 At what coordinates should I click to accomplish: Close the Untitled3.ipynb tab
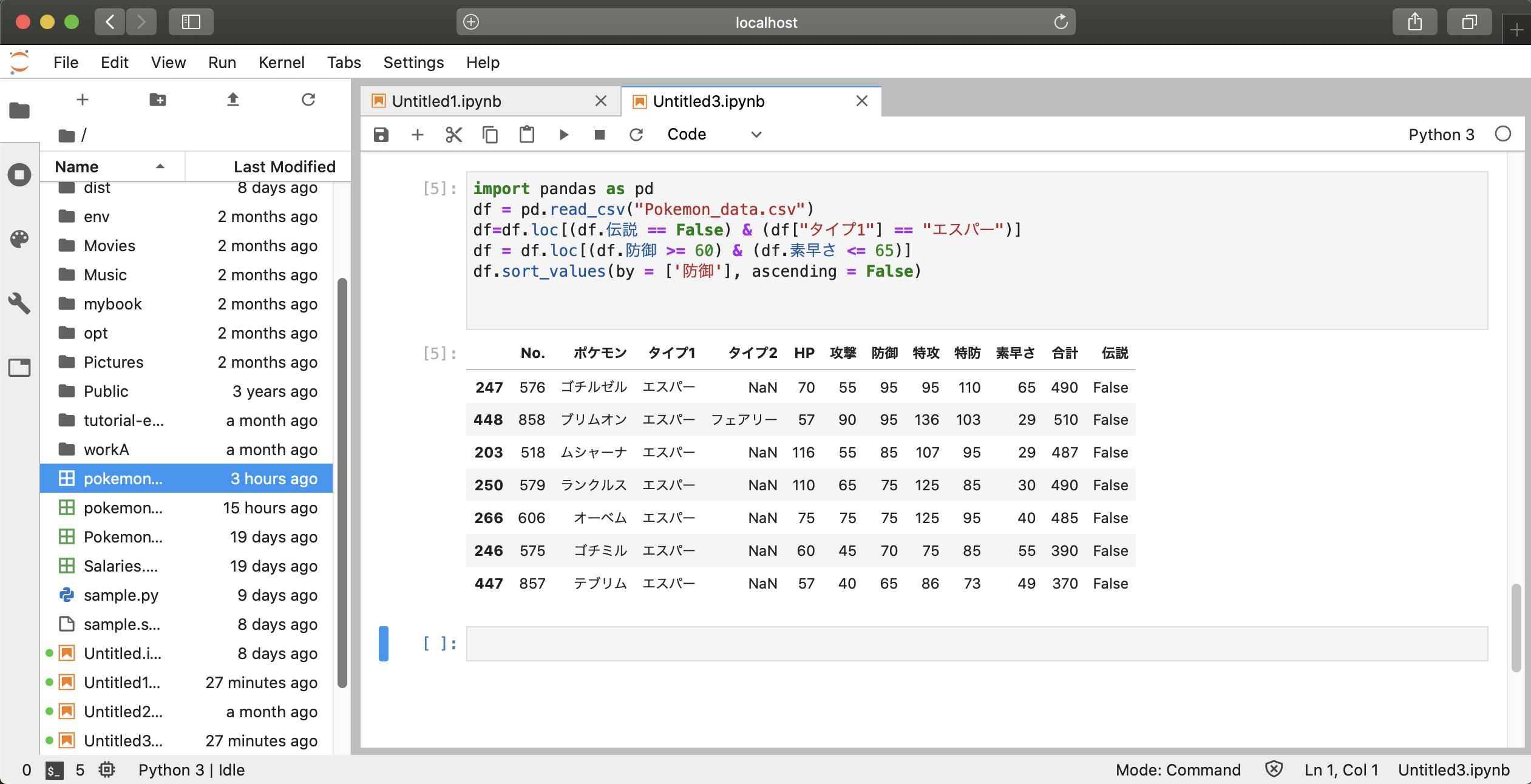point(861,101)
